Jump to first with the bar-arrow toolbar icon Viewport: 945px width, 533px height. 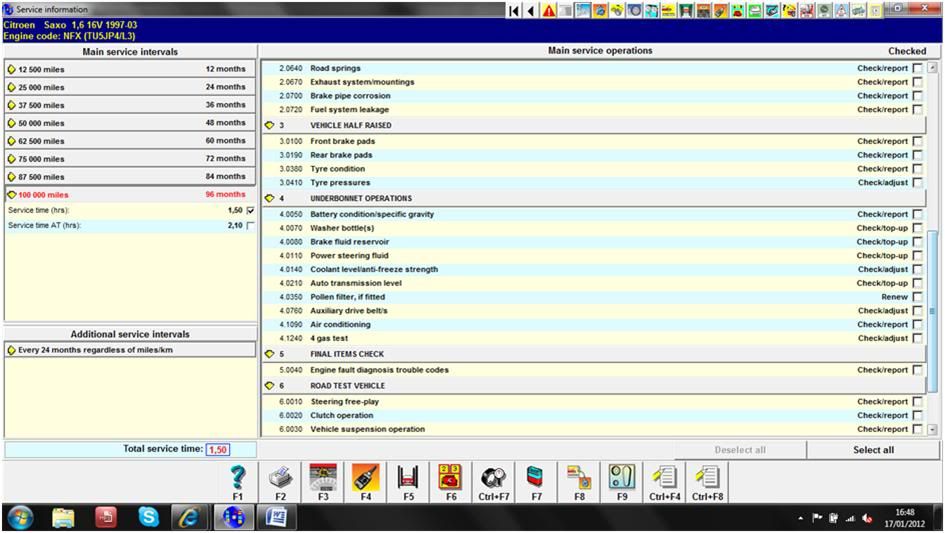tap(513, 10)
